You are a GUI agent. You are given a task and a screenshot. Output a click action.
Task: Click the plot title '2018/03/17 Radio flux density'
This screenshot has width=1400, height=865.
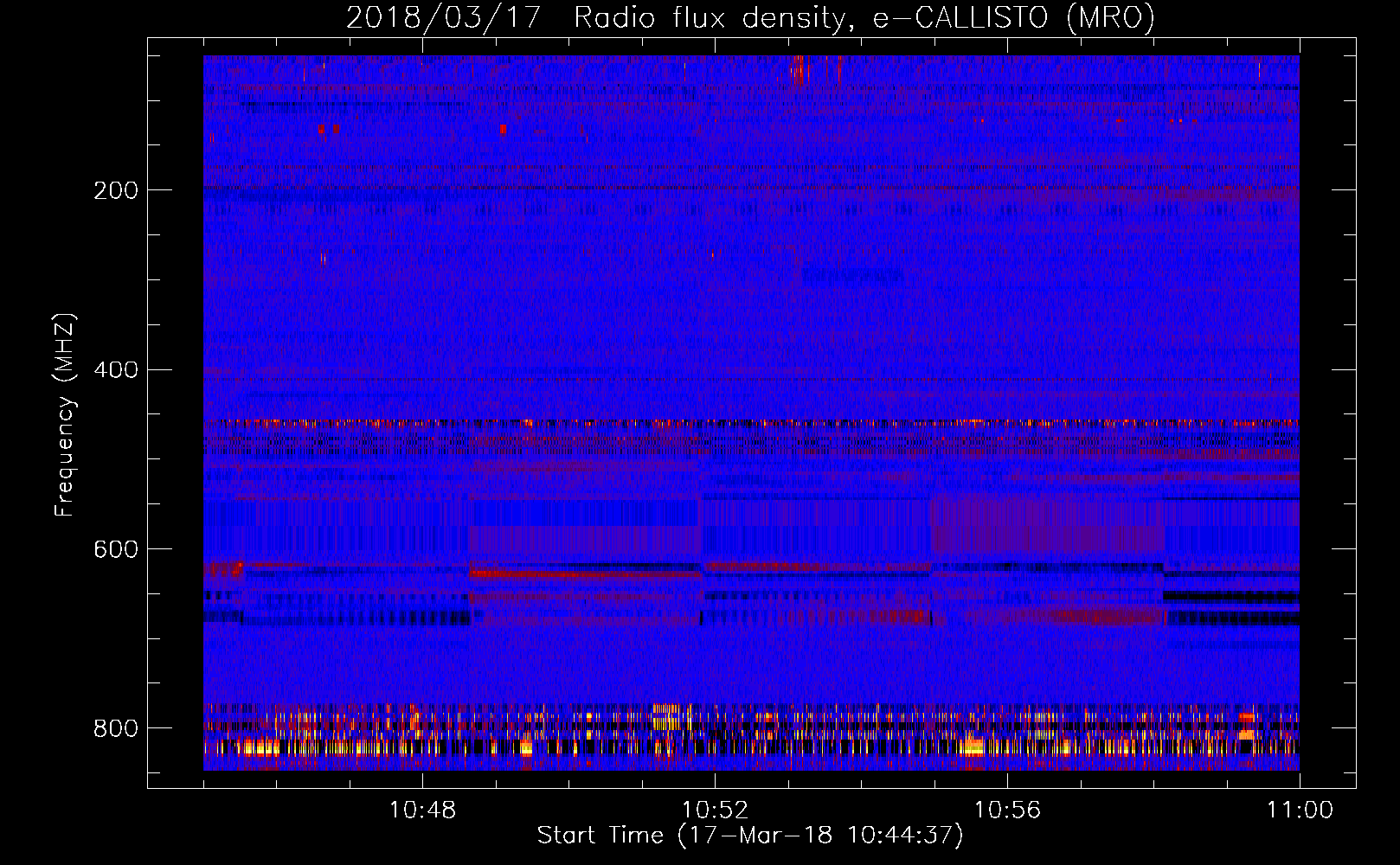point(750,17)
